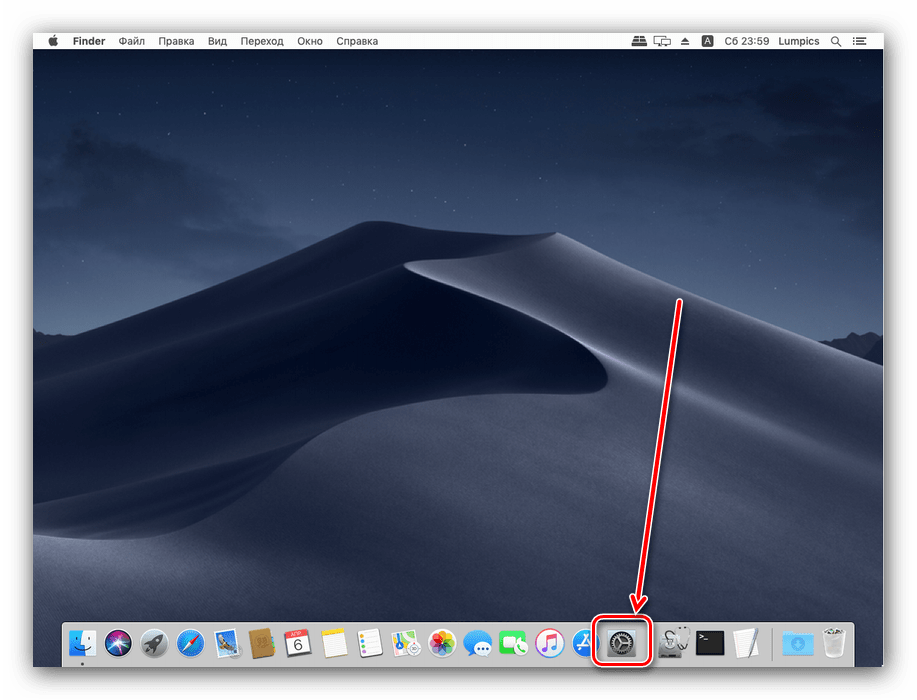917x700 pixels.
Task: Open the Lumpics user menu
Action: click(798, 41)
